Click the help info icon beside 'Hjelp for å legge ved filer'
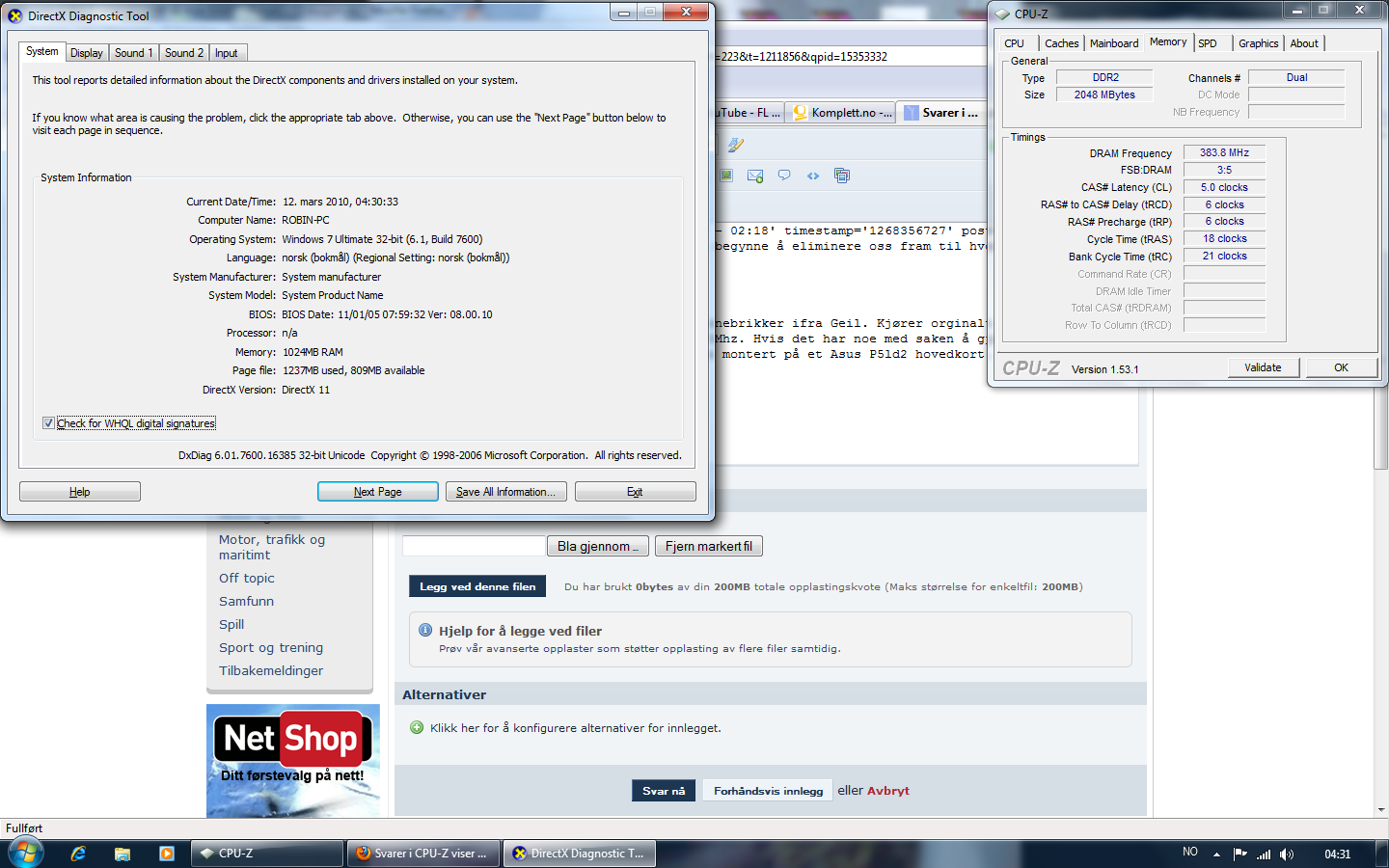The width and height of the screenshot is (1389, 868). (x=425, y=630)
